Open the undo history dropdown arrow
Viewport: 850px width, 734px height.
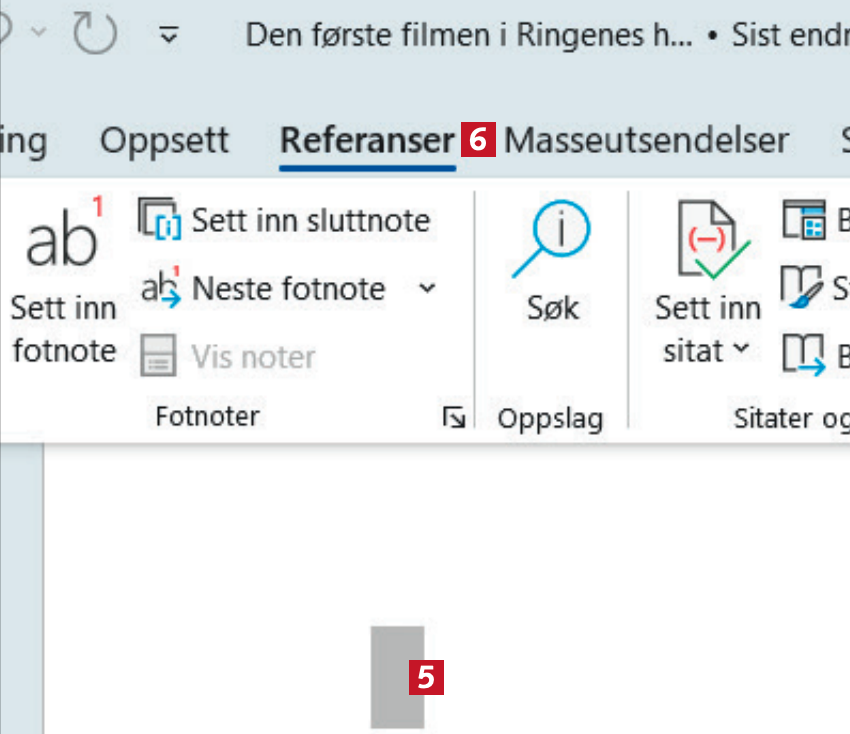tap(40, 36)
